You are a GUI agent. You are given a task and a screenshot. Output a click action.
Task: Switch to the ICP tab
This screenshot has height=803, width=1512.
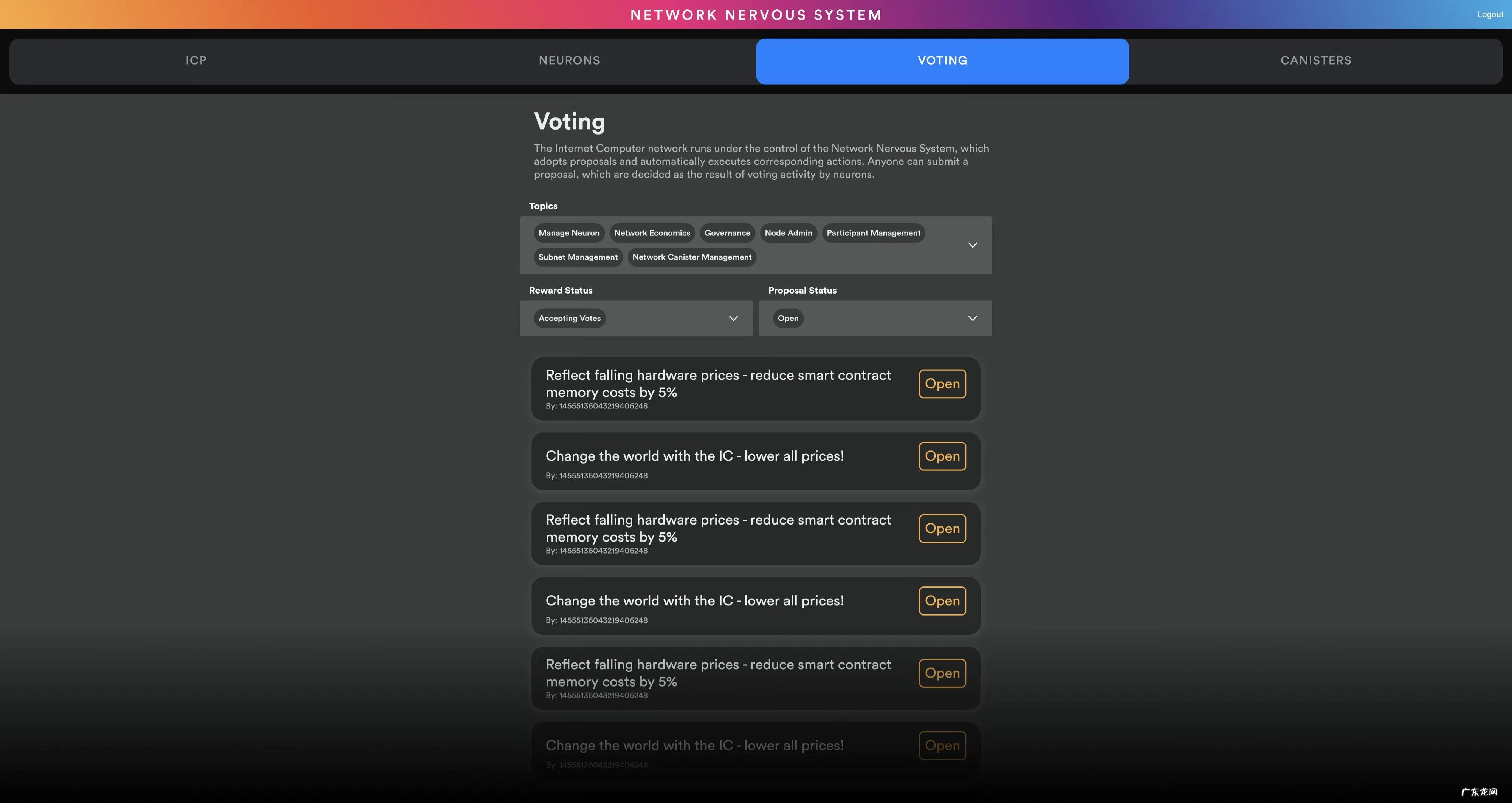[196, 60]
